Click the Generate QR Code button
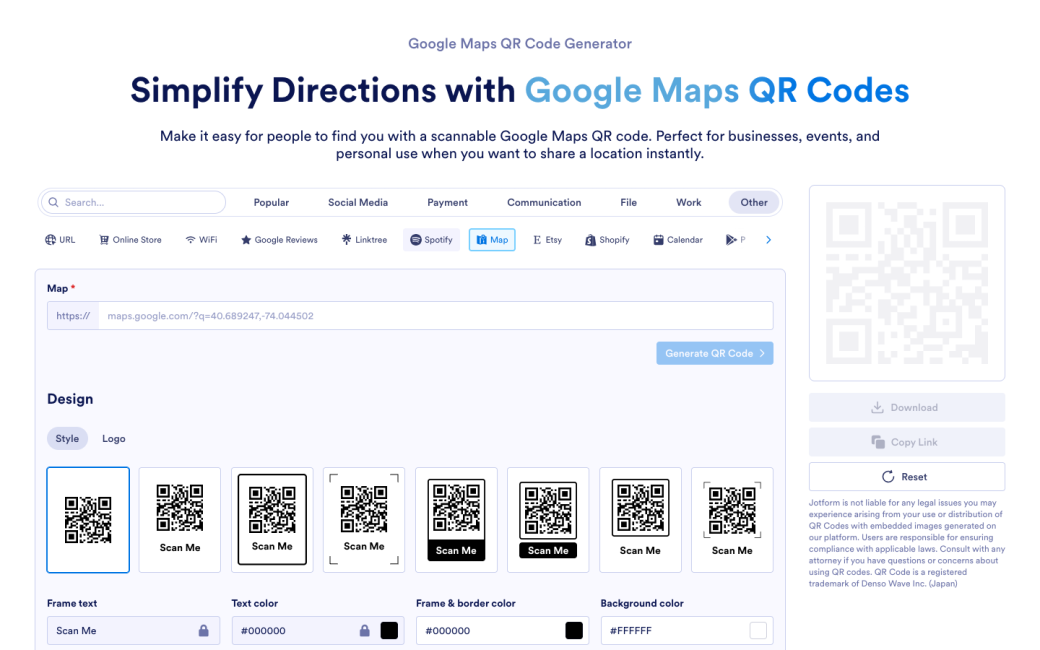This screenshot has height=650, width=1040. pos(715,354)
